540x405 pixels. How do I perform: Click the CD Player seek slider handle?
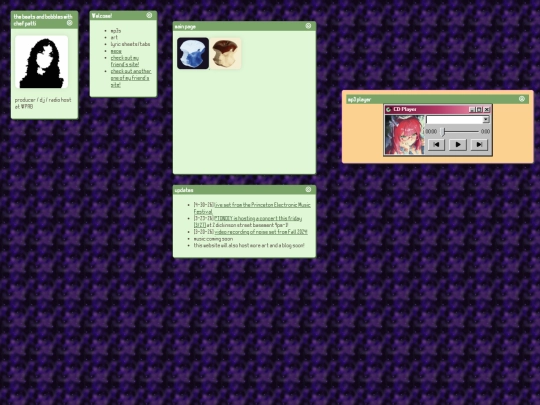tap(444, 132)
